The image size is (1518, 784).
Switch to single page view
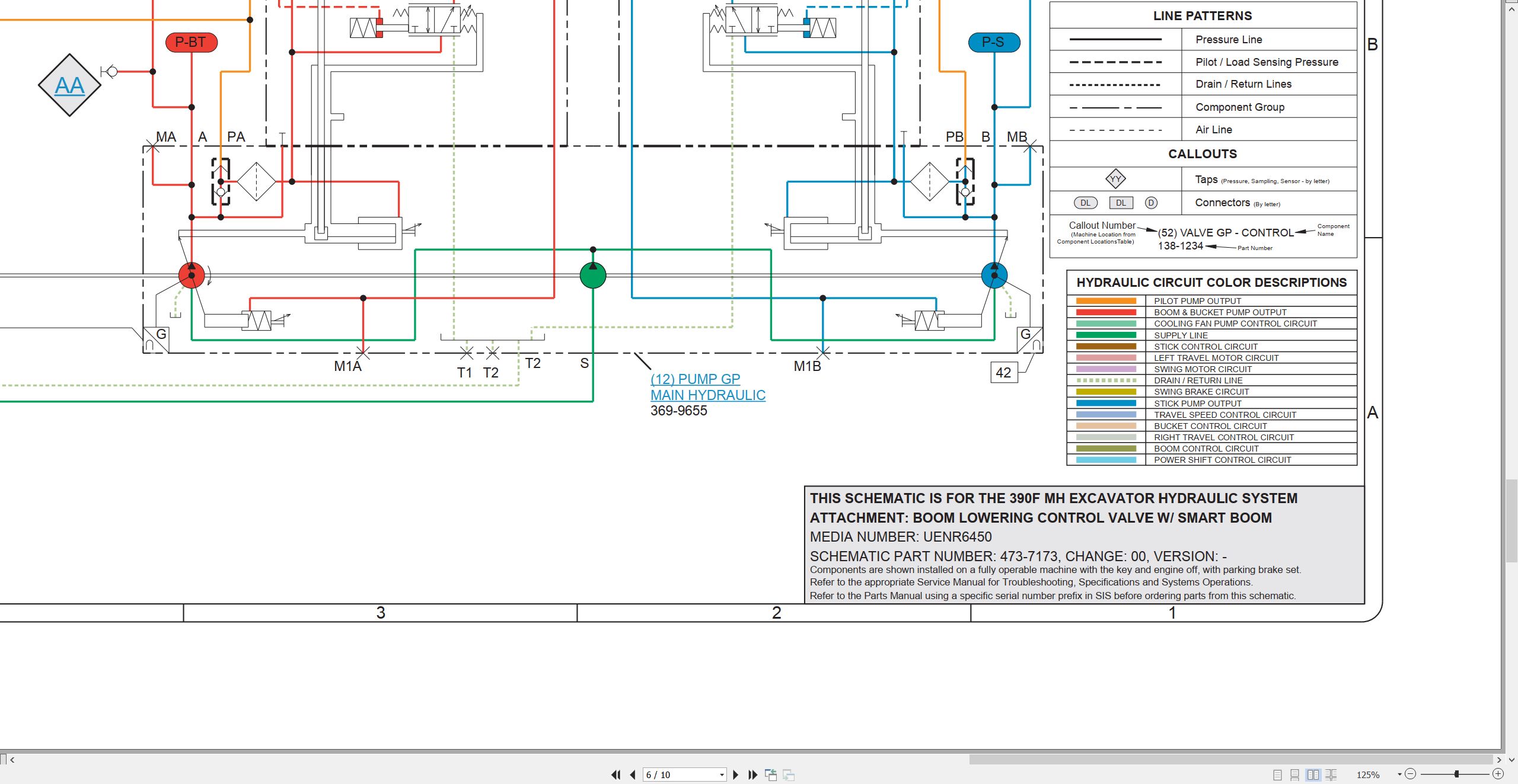click(x=1278, y=775)
